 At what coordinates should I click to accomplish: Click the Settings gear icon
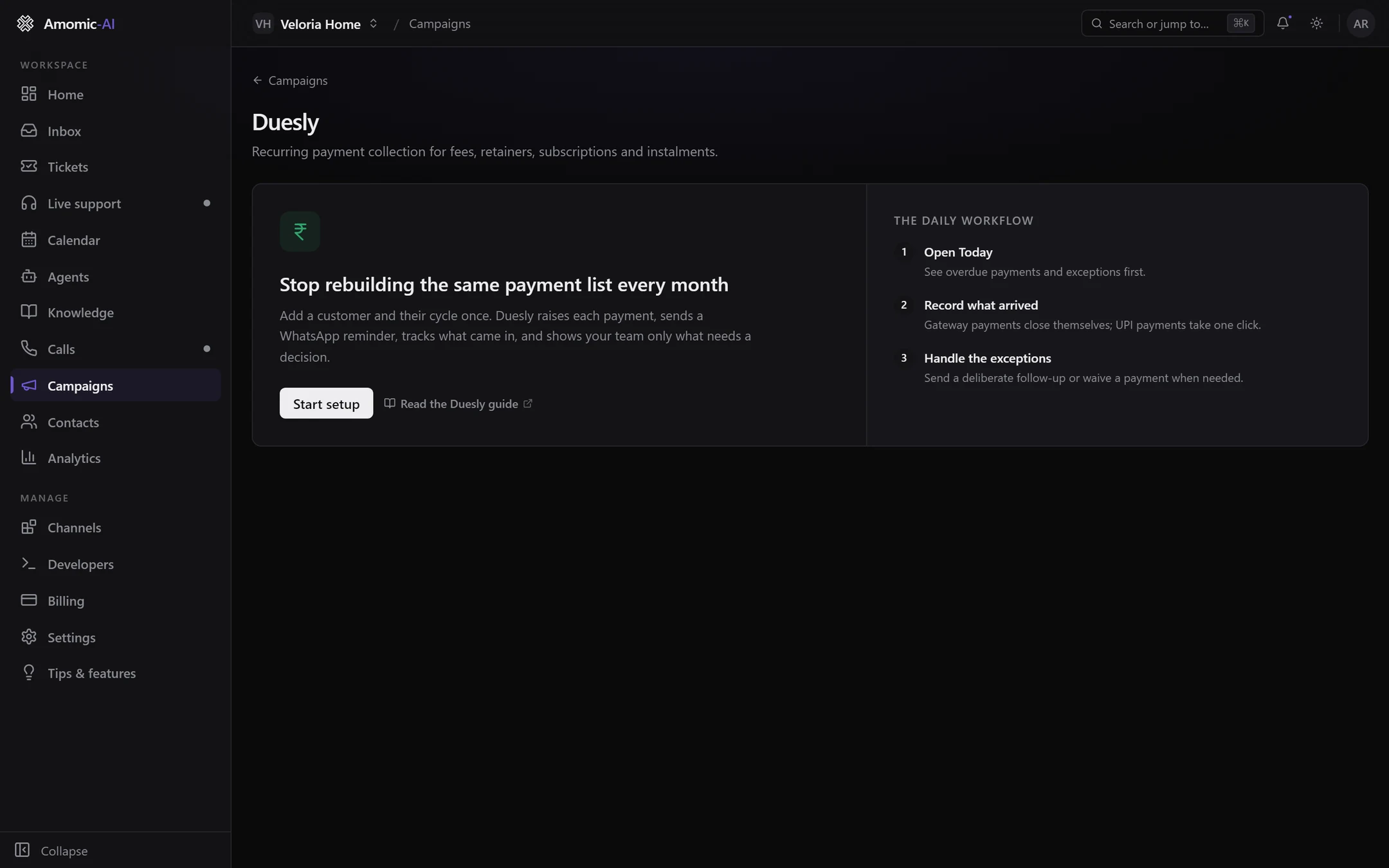tap(28, 637)
